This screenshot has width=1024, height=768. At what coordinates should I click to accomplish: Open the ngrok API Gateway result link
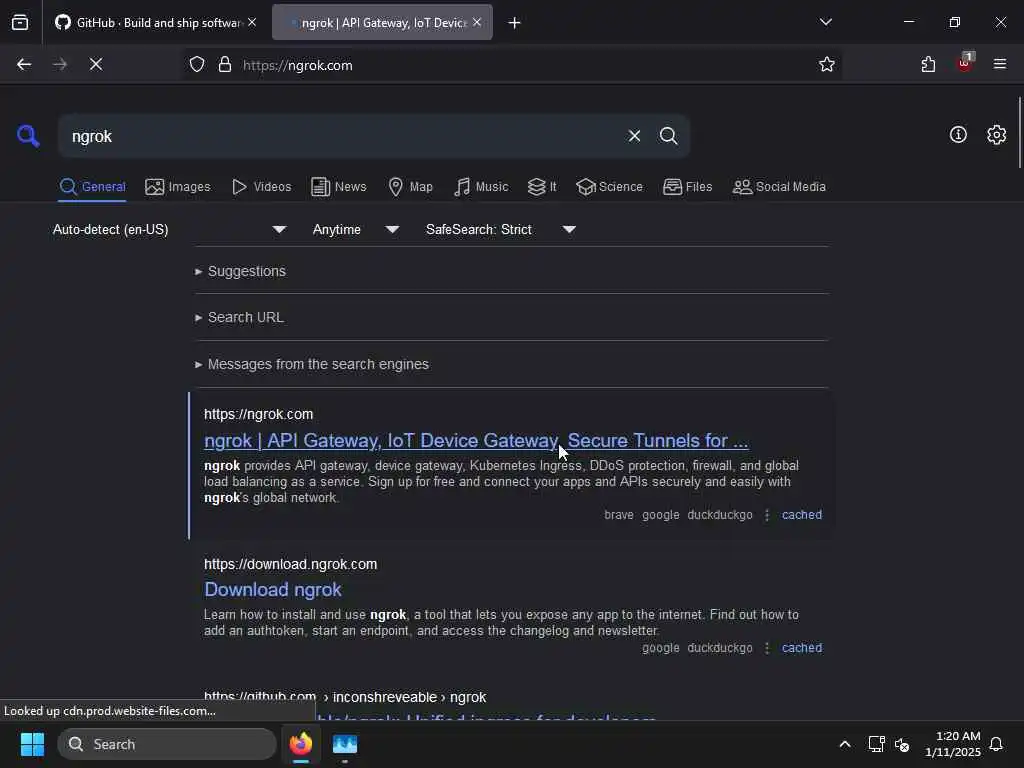pos(476,441)
